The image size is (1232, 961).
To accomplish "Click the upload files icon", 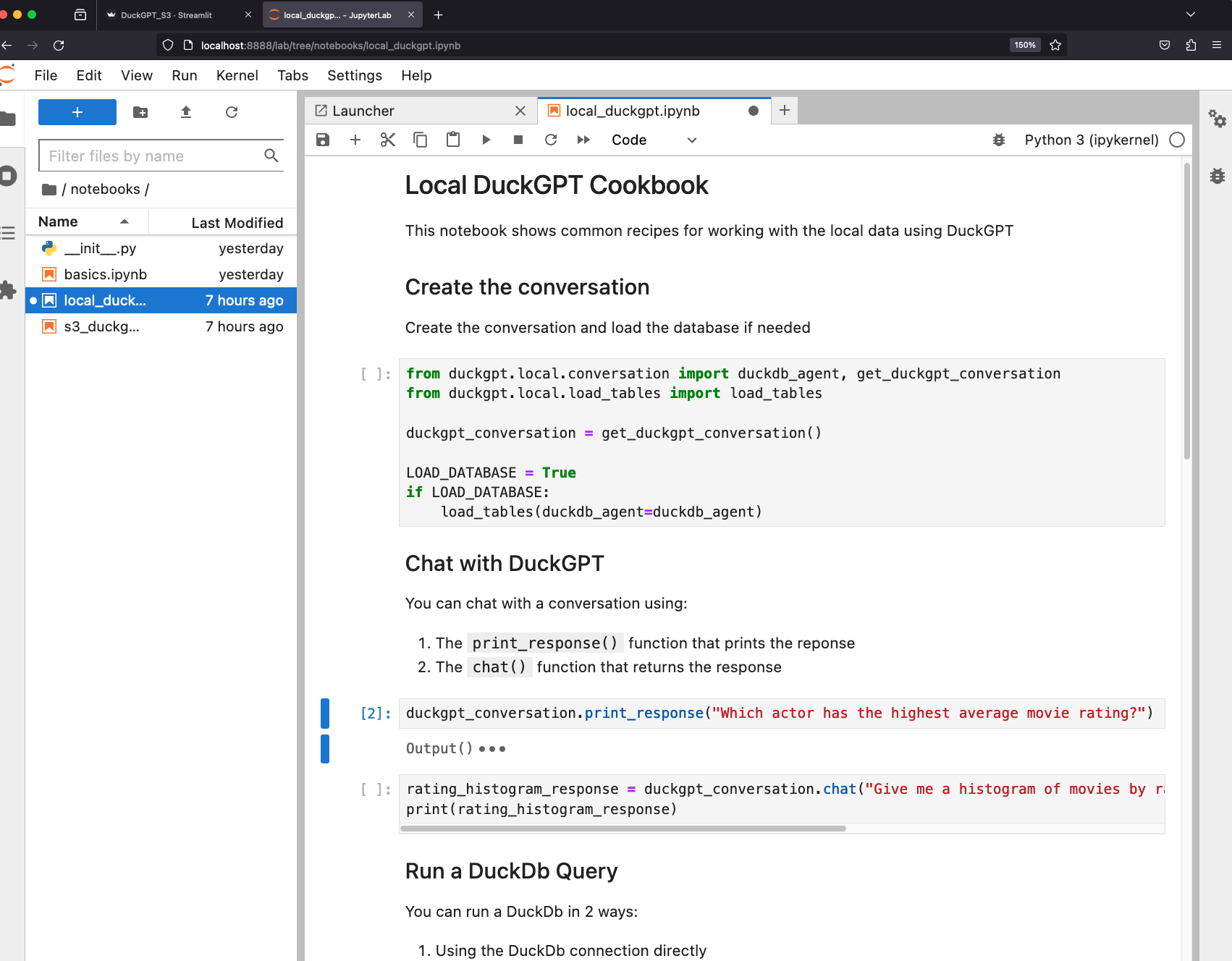I will [186, 112].
